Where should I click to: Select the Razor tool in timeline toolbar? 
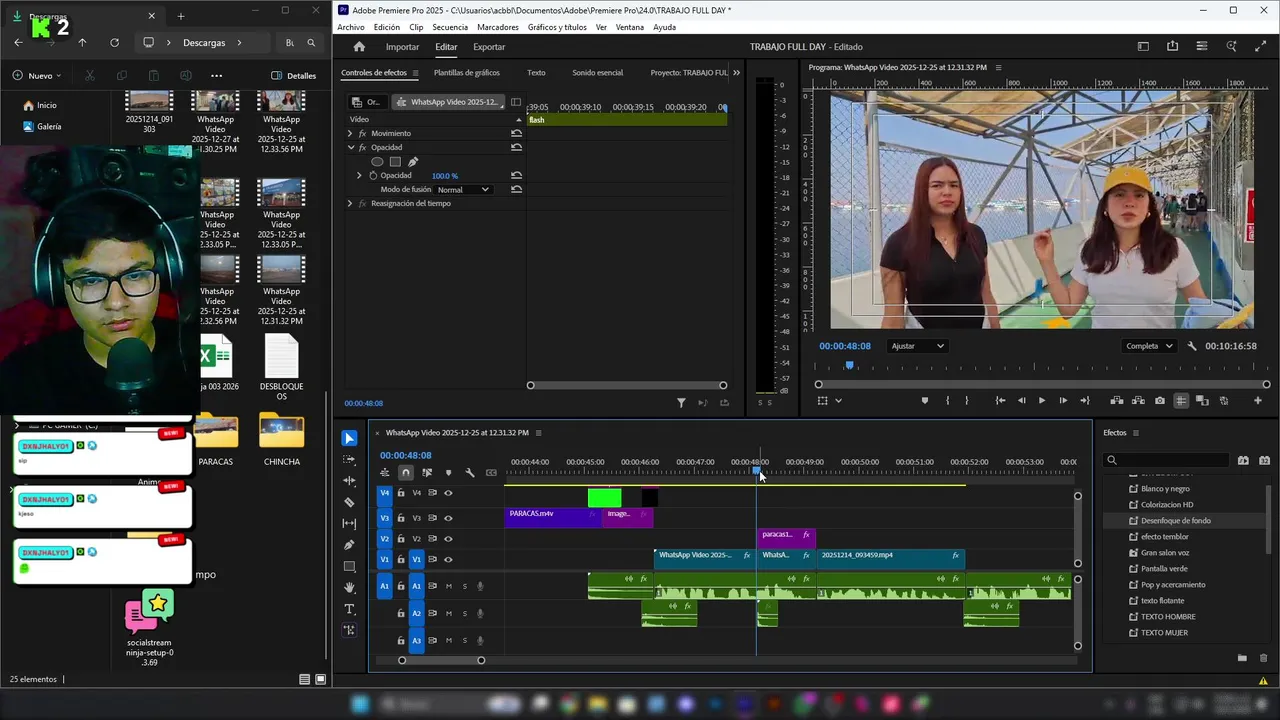point(349,502)
